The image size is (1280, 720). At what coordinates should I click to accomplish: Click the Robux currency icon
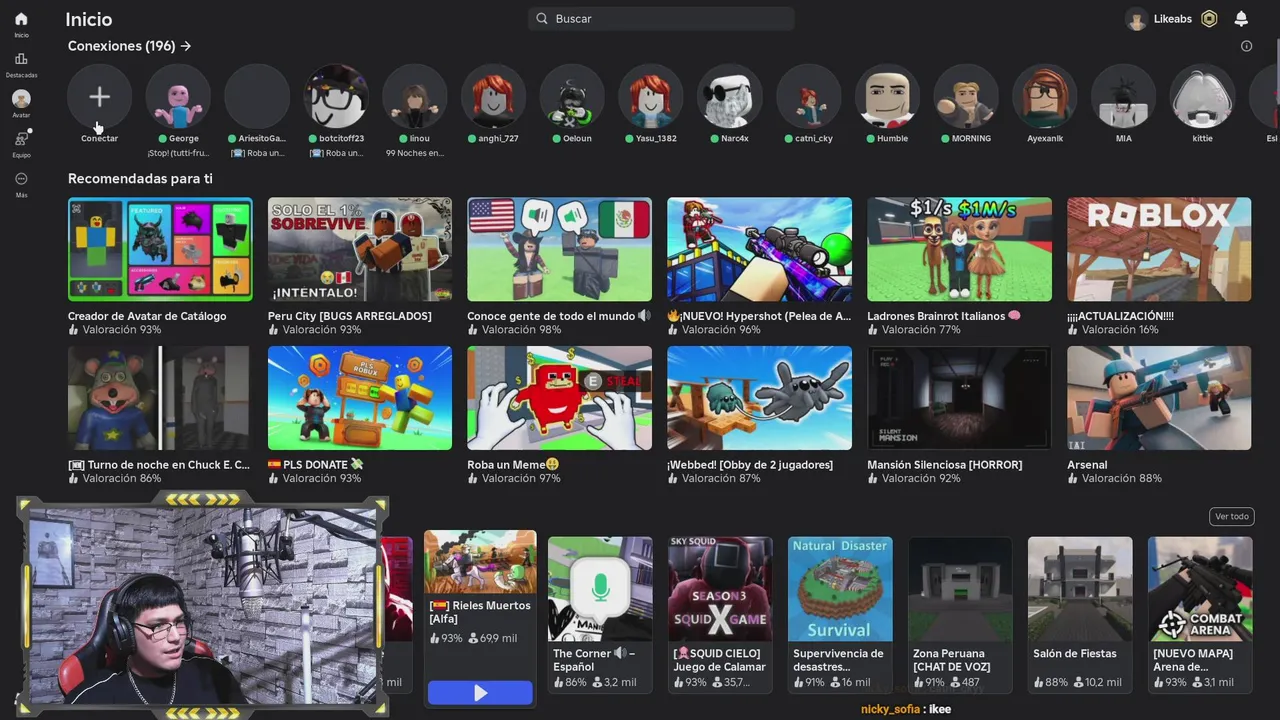coord(1209,19)
